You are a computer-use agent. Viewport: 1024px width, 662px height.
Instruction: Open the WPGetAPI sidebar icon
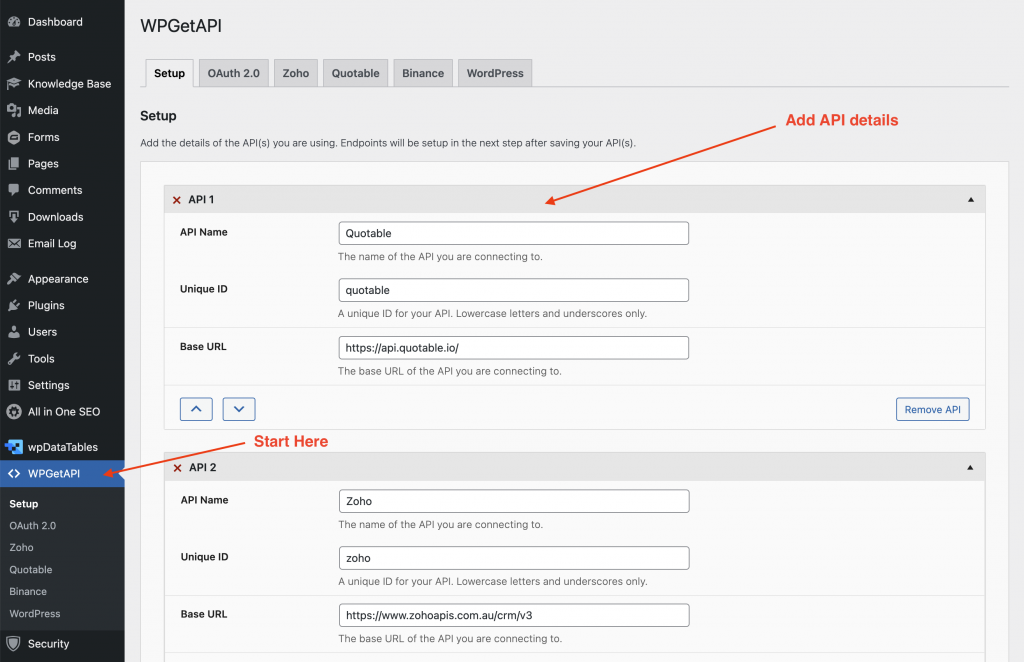14,475
